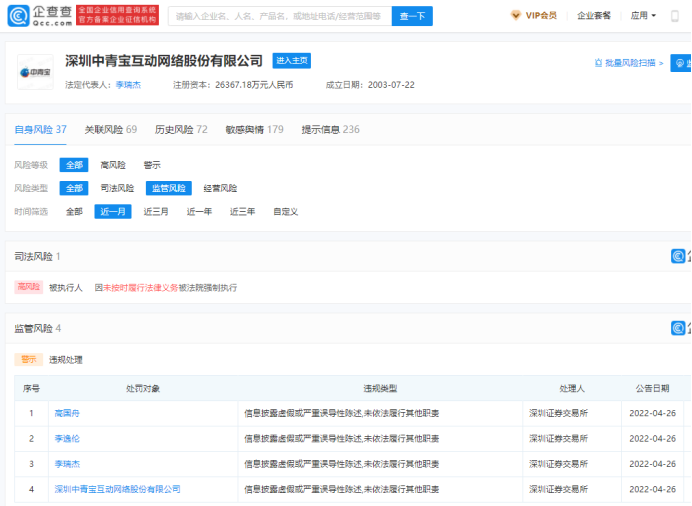Click the VIP会员 crown icon
Screen dimensions: 692x506
(515, 15)
